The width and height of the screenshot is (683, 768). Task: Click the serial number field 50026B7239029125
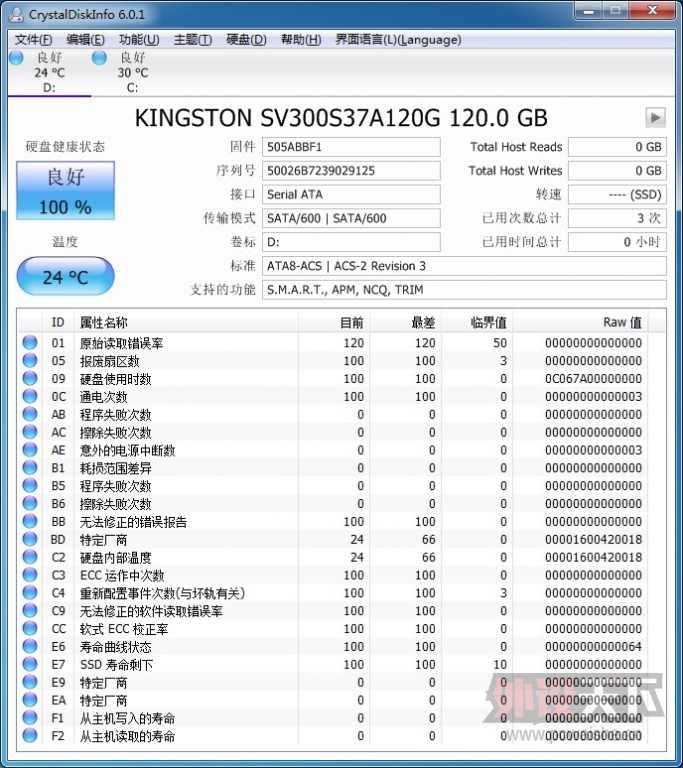click(351, 171)
